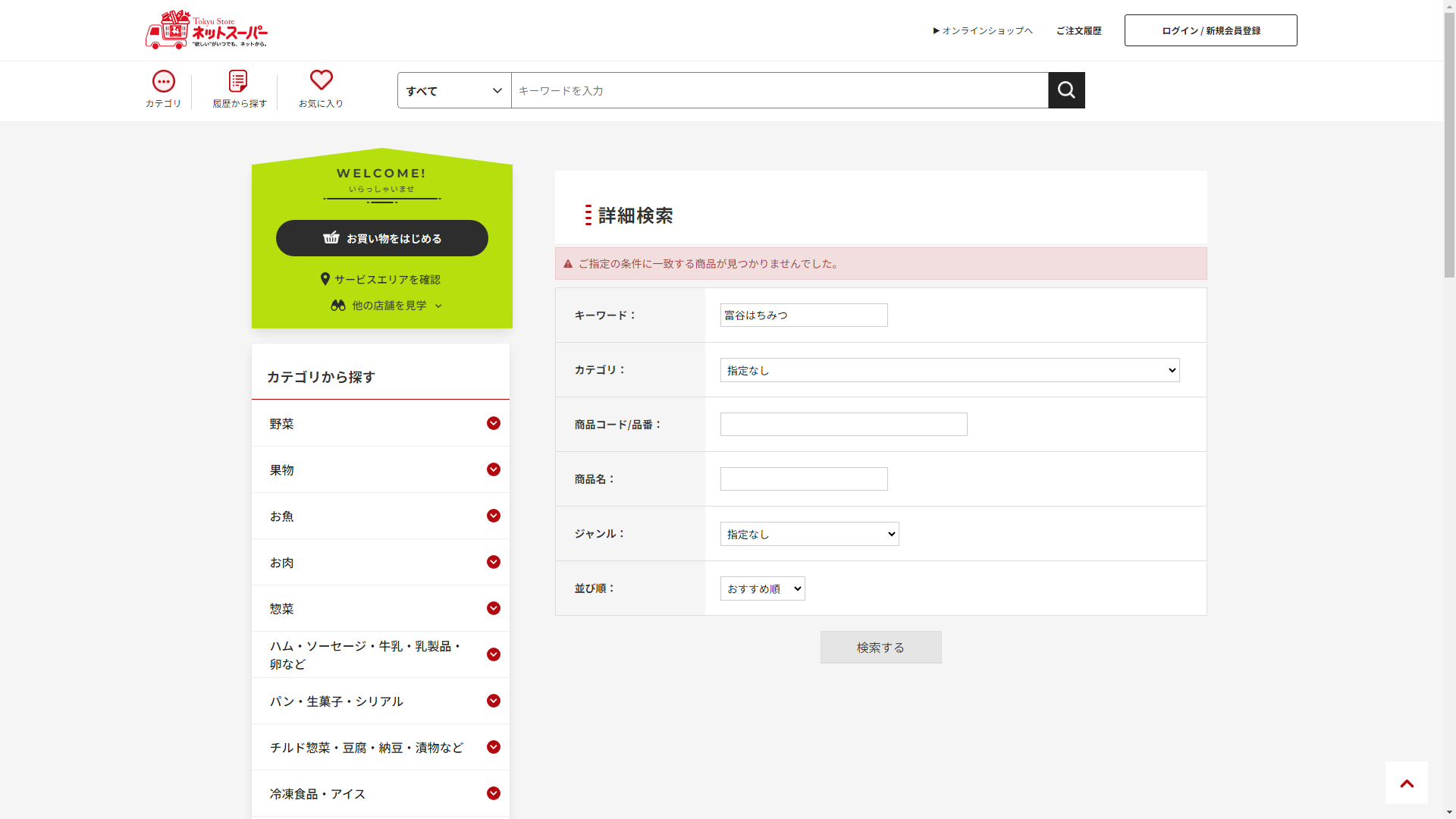Click the 履歴から探す history list icon
The height and width of the screenshot is (819, 1456).
tap(238, 82)
